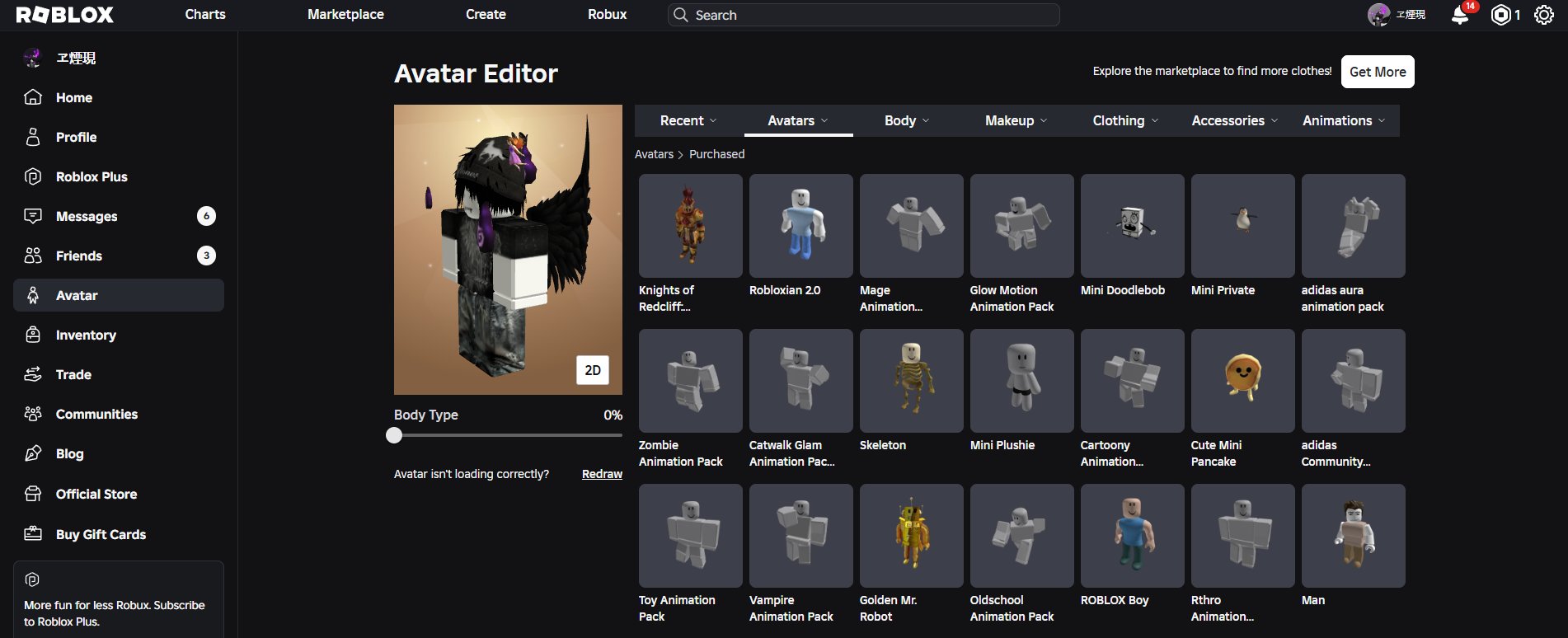This screenshot has width=1568, height=638.
Task: Select the Mini Plushie avatar
Action: tap(1022, 381)
